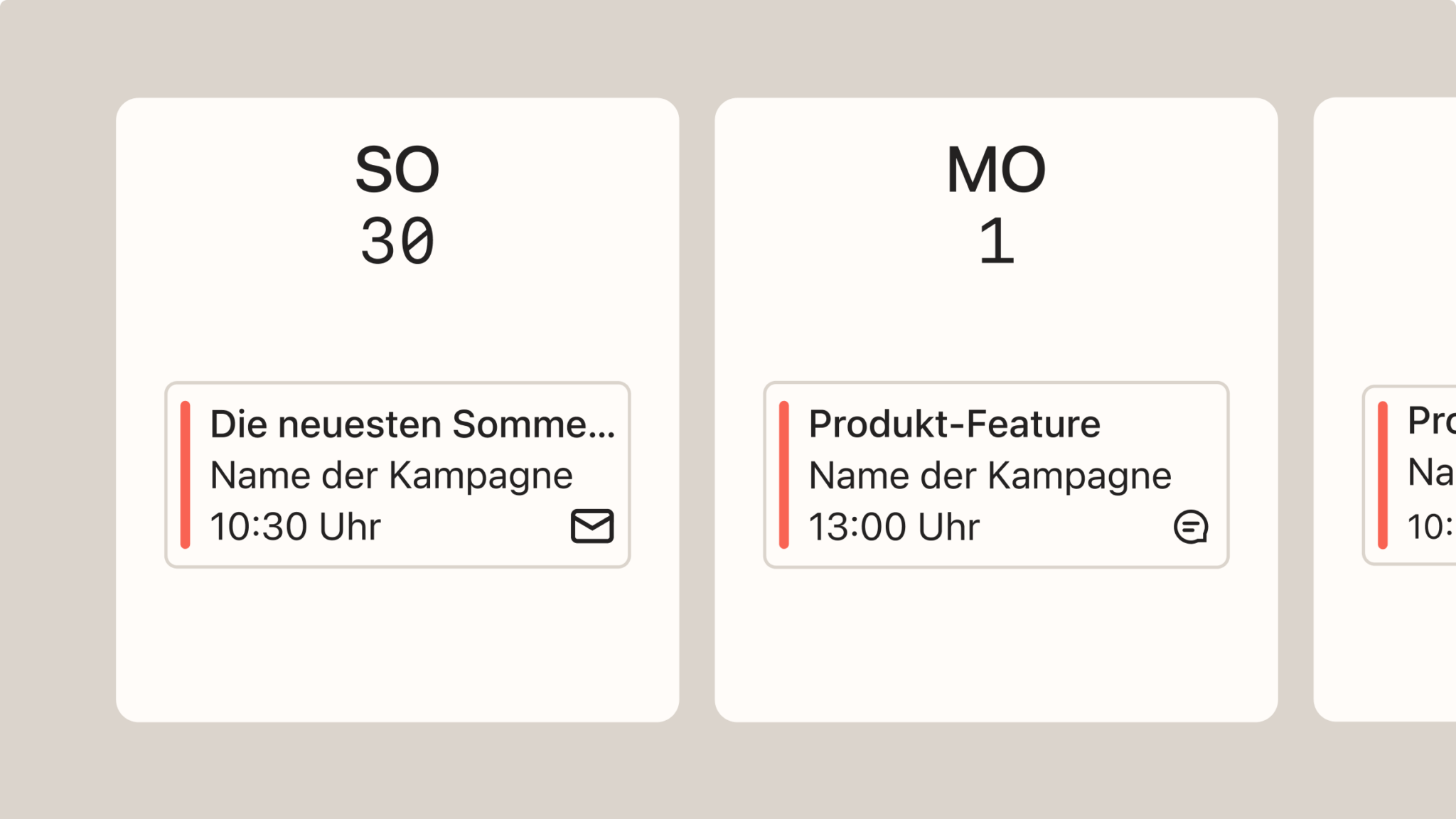Click the red status bar on Sunday's campaign

(186, 475)
